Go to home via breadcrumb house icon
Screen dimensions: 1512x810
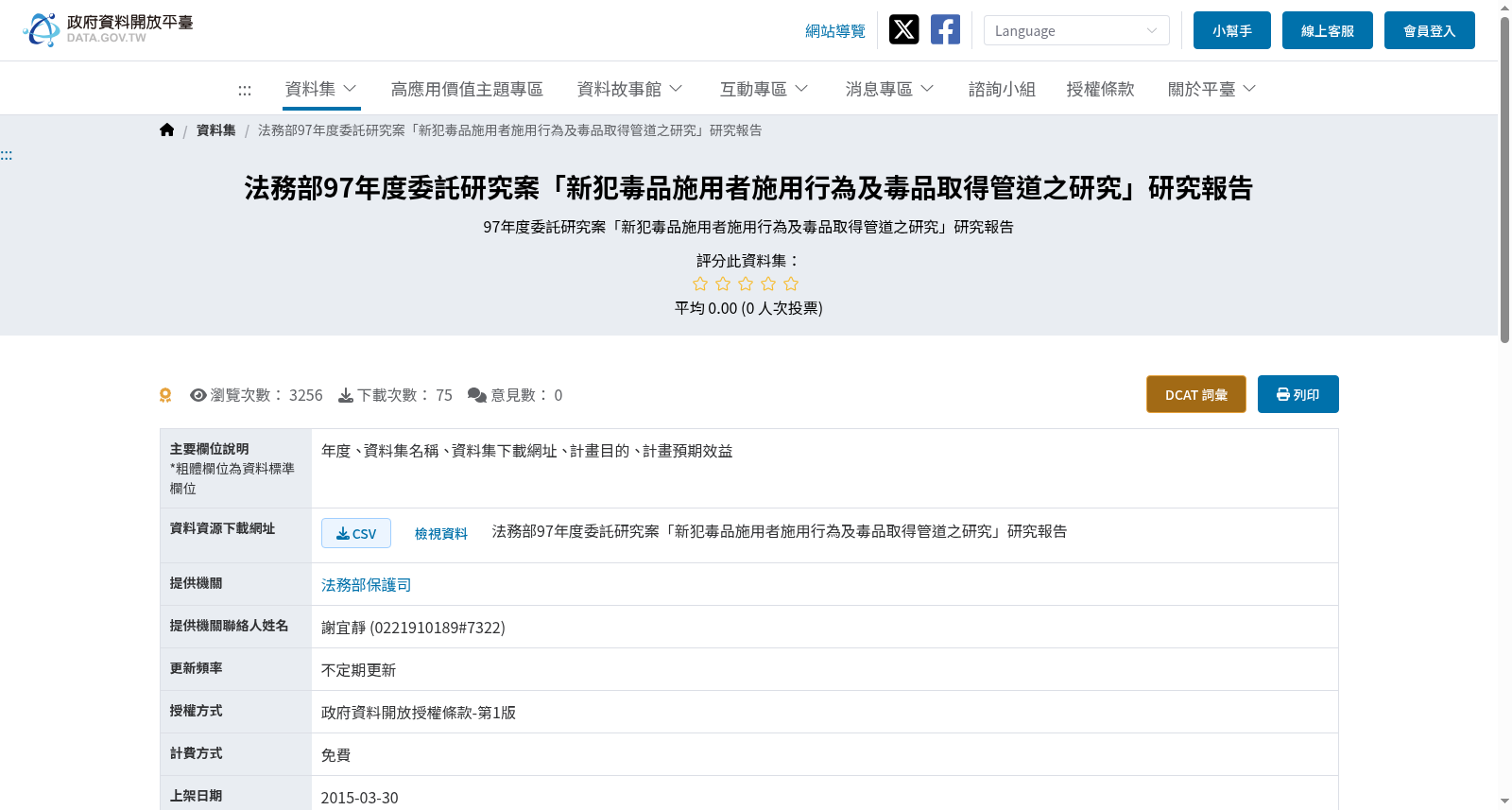click(x=167, y=130)
